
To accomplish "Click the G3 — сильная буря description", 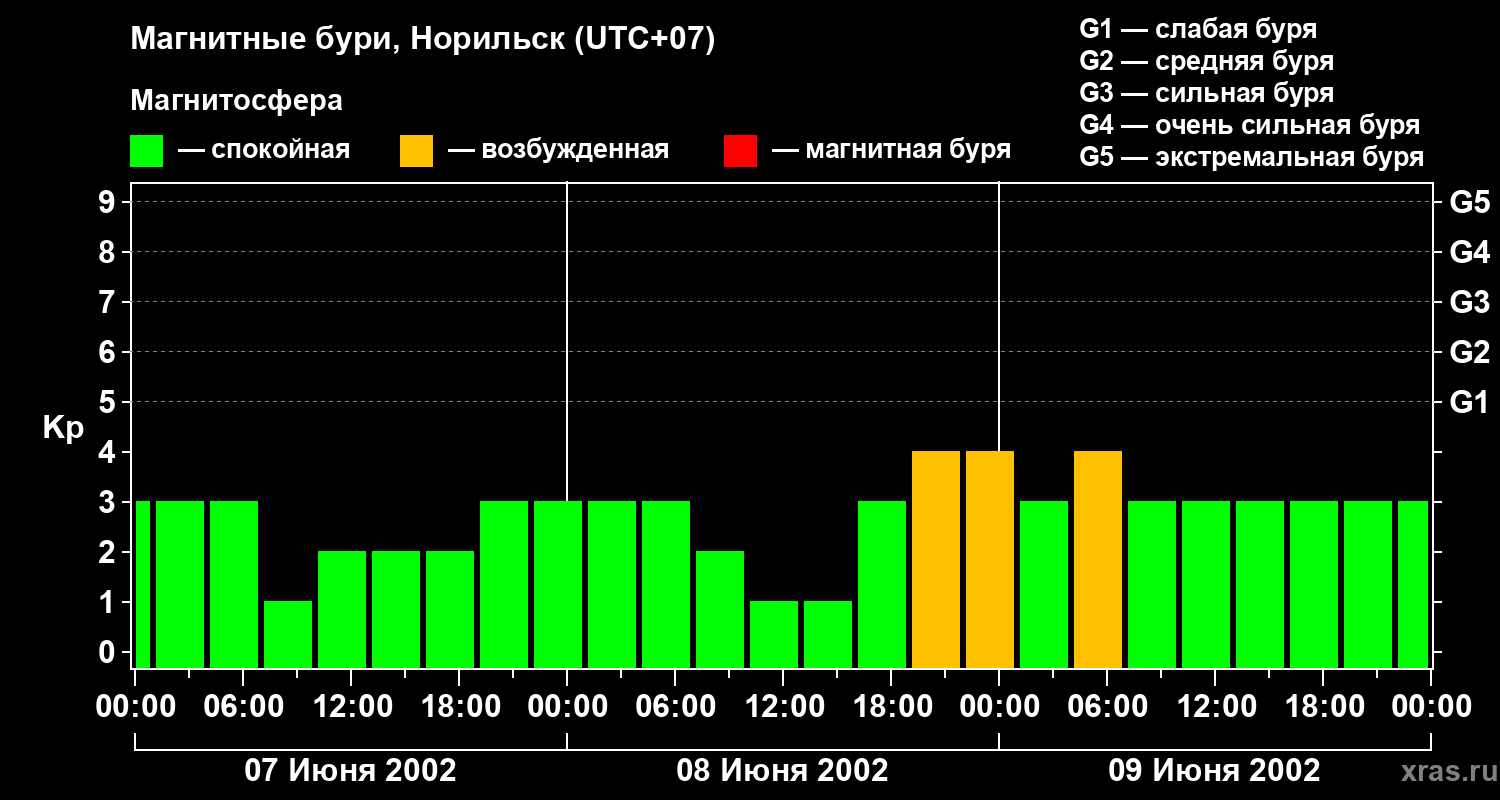I will click(x=1207, y=93).
